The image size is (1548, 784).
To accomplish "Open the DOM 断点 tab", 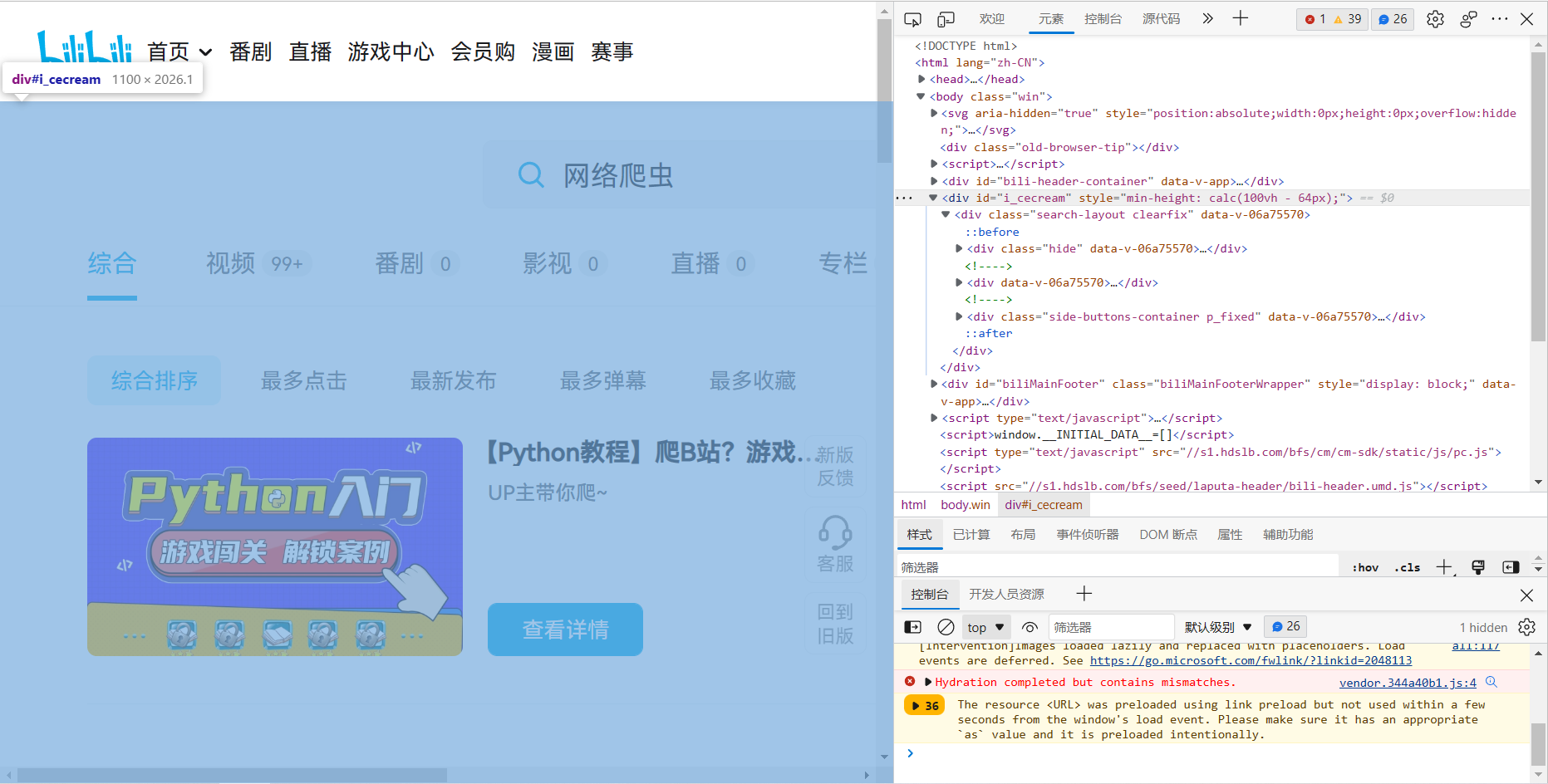I will click(1168, 535).
